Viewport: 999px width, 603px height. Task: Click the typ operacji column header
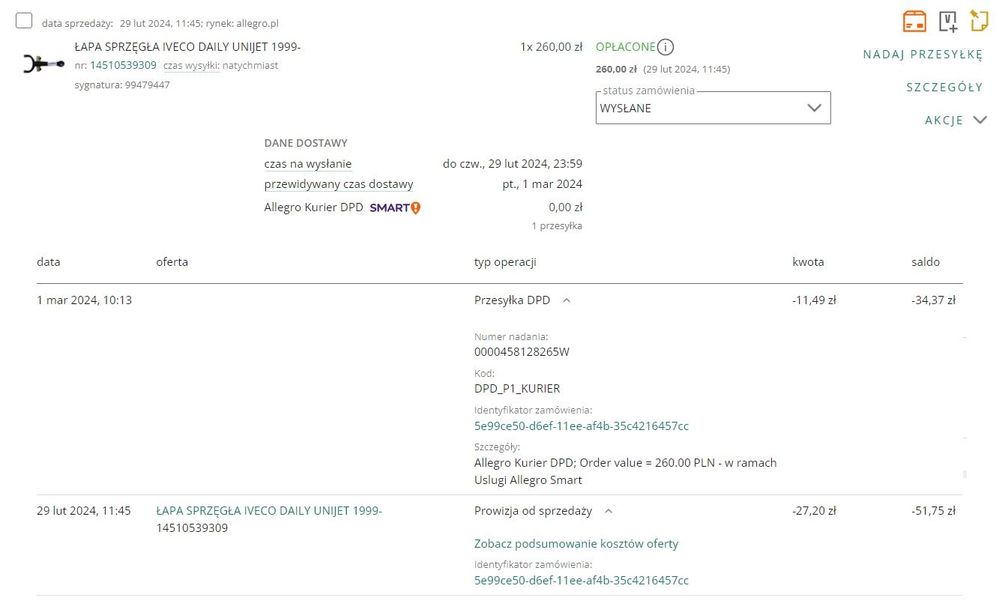[505, 262]
